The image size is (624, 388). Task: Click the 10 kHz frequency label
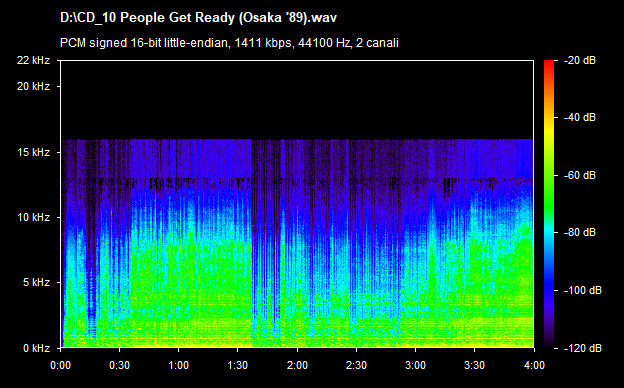click(x=33, y=217)
